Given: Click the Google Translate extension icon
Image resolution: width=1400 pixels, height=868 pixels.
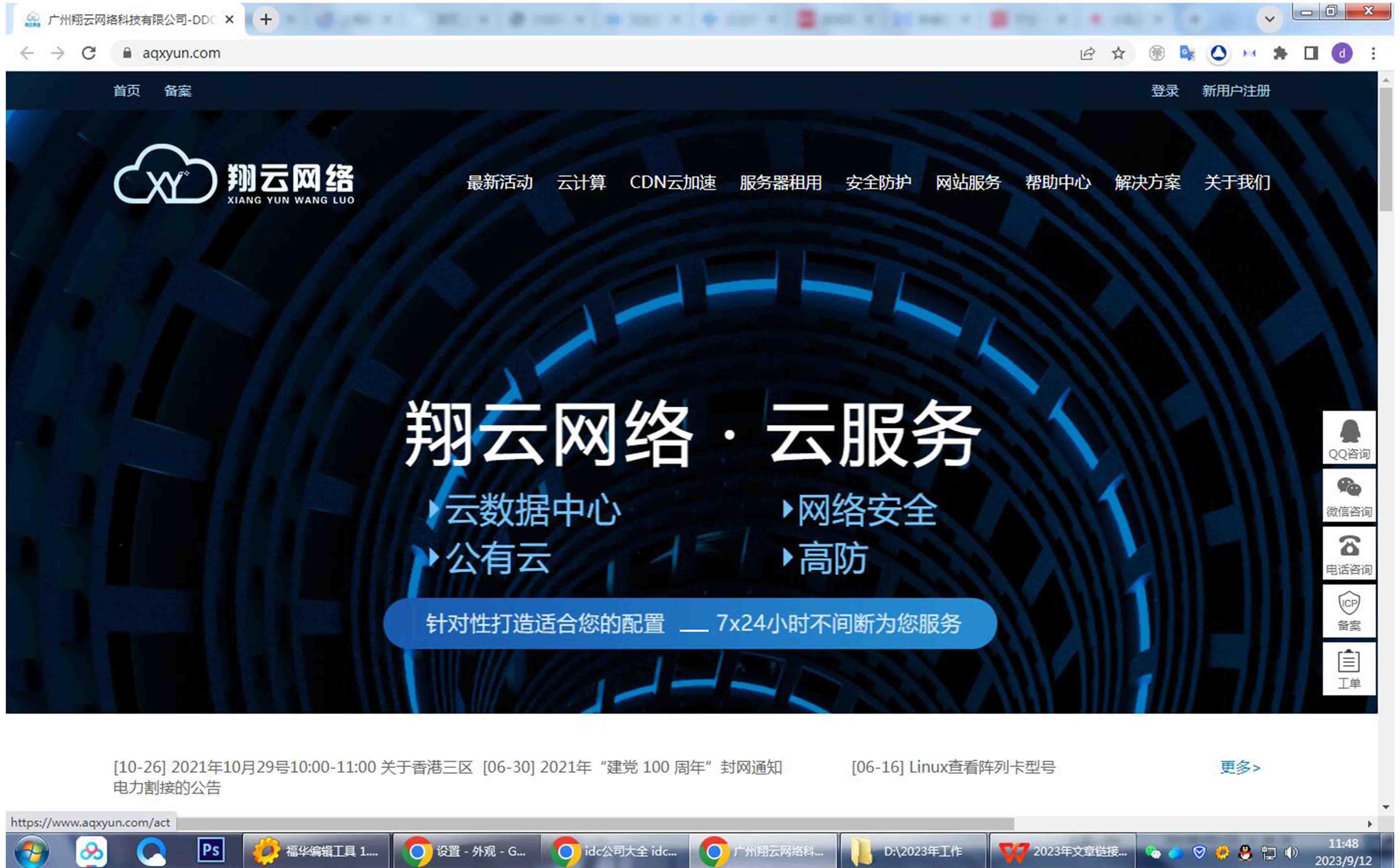Looking at the screenshot, I should pos(1187,53).
